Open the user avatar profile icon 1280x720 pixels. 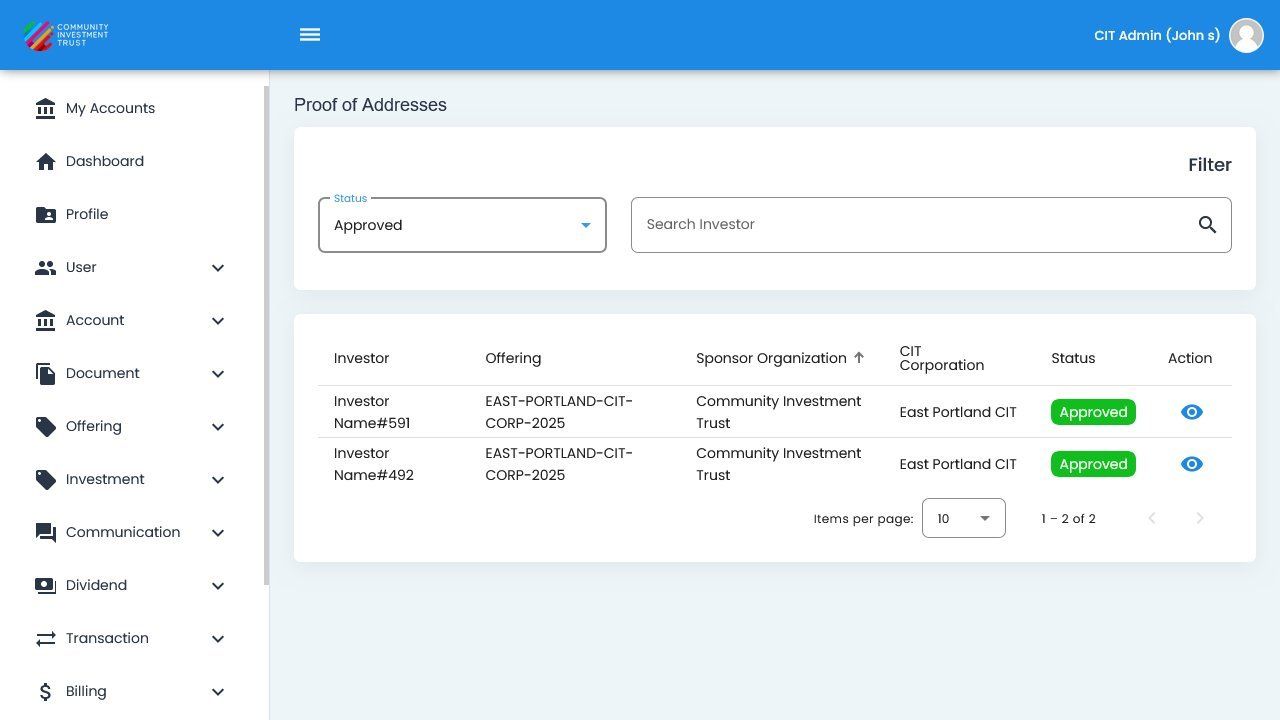(1246, 35)
